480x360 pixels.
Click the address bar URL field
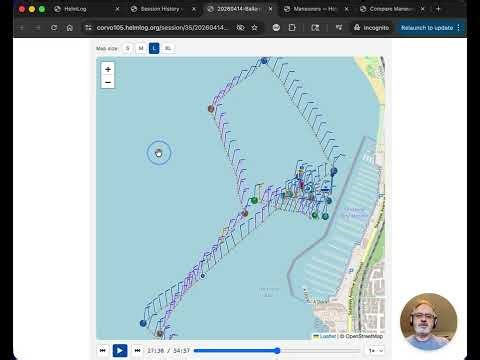click(162, 28)
